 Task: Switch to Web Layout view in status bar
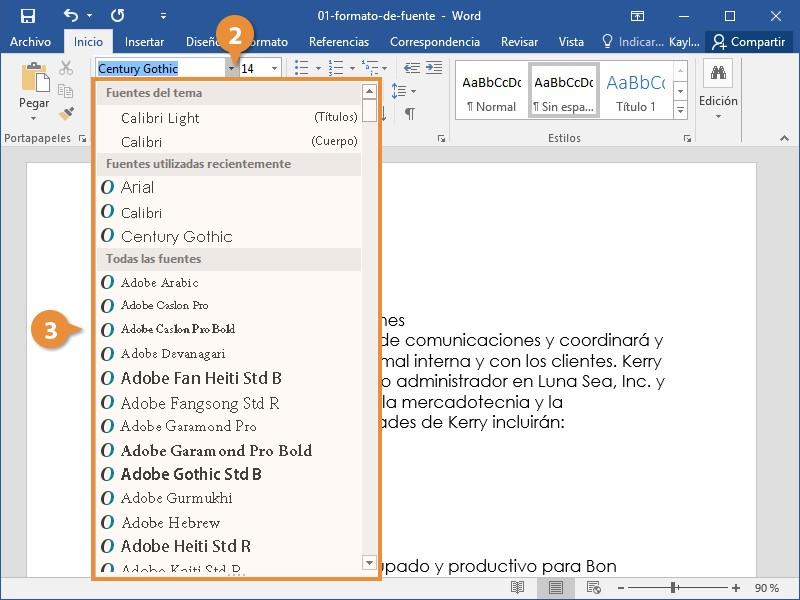point(593,588)
